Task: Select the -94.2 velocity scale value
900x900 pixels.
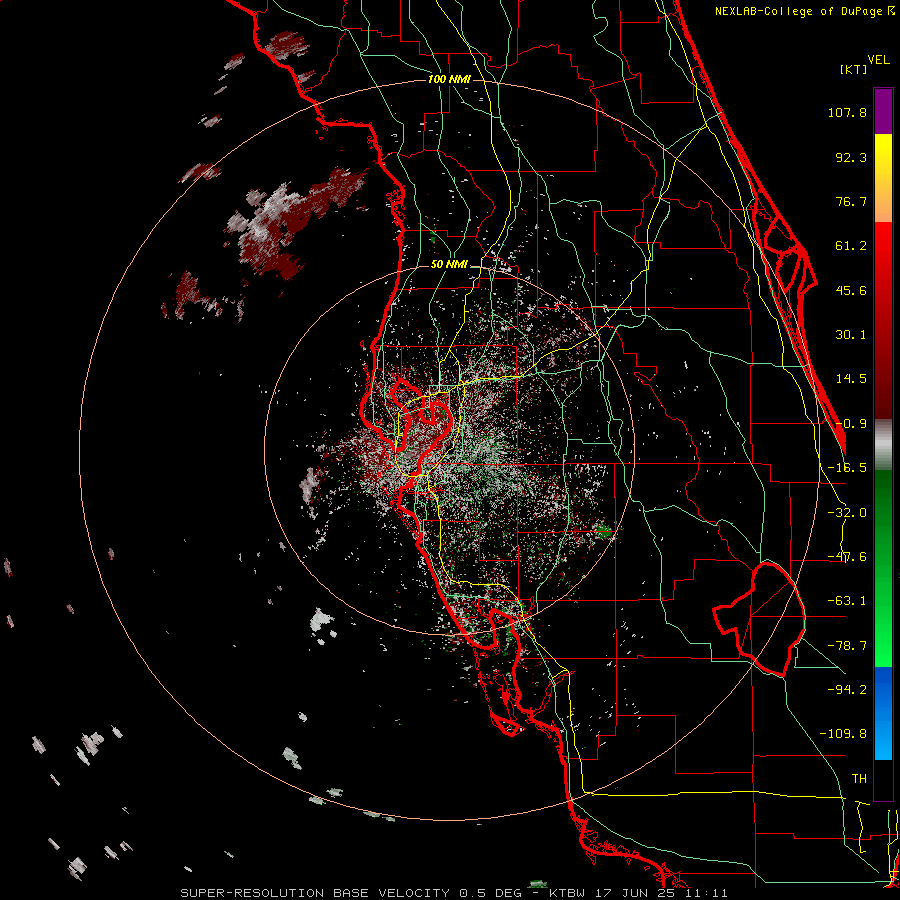Action: (x=847, y=689)
